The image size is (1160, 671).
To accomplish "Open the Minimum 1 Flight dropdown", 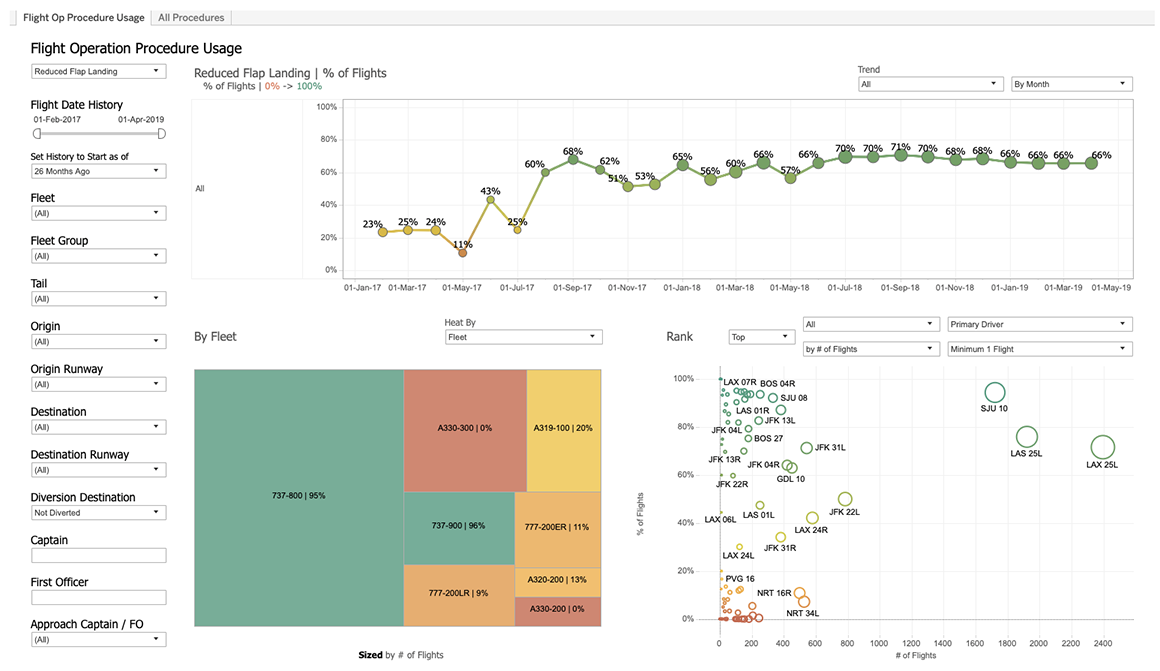I will coord(1039,349).
